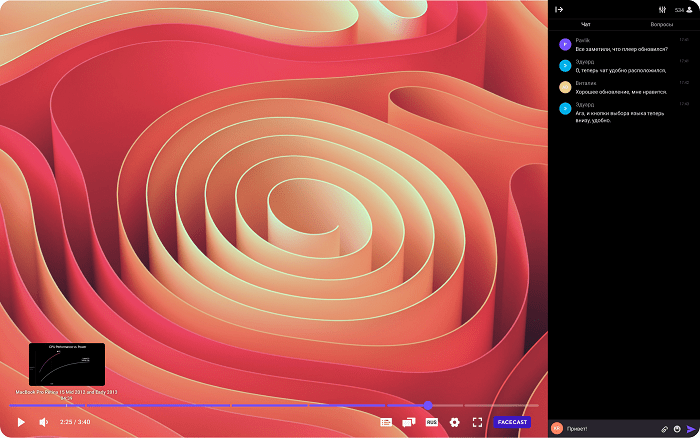This screenshot has height=438, width=700.
Task: Click the Привет! message input field
Action: [612, 429]
